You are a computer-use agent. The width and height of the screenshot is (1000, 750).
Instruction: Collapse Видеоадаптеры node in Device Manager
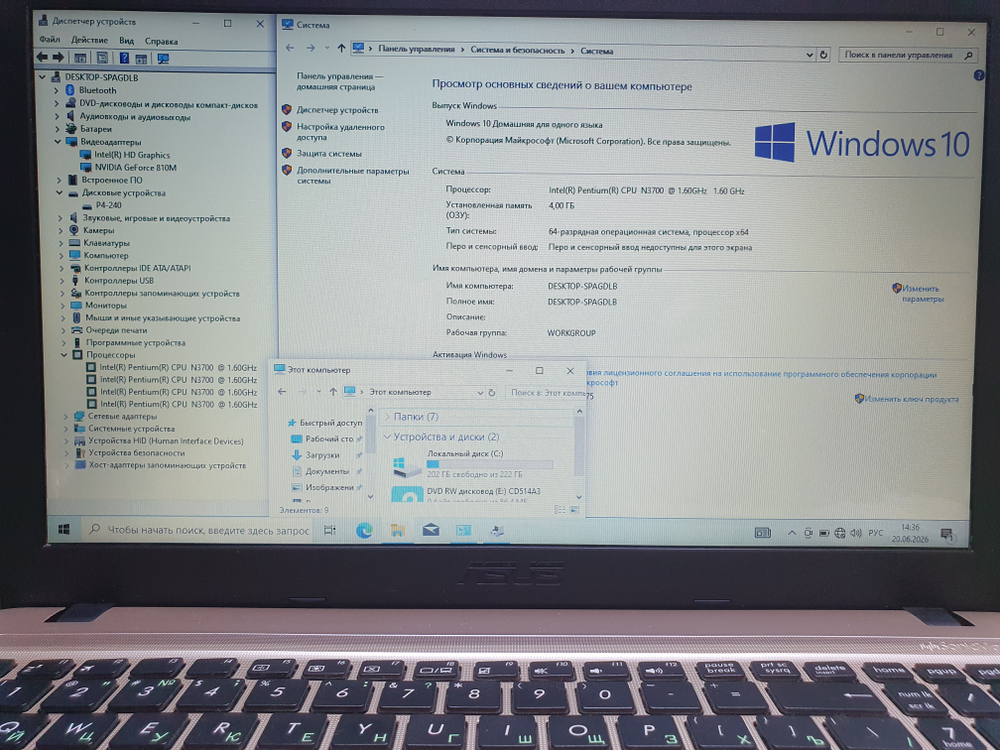point(57,142)
